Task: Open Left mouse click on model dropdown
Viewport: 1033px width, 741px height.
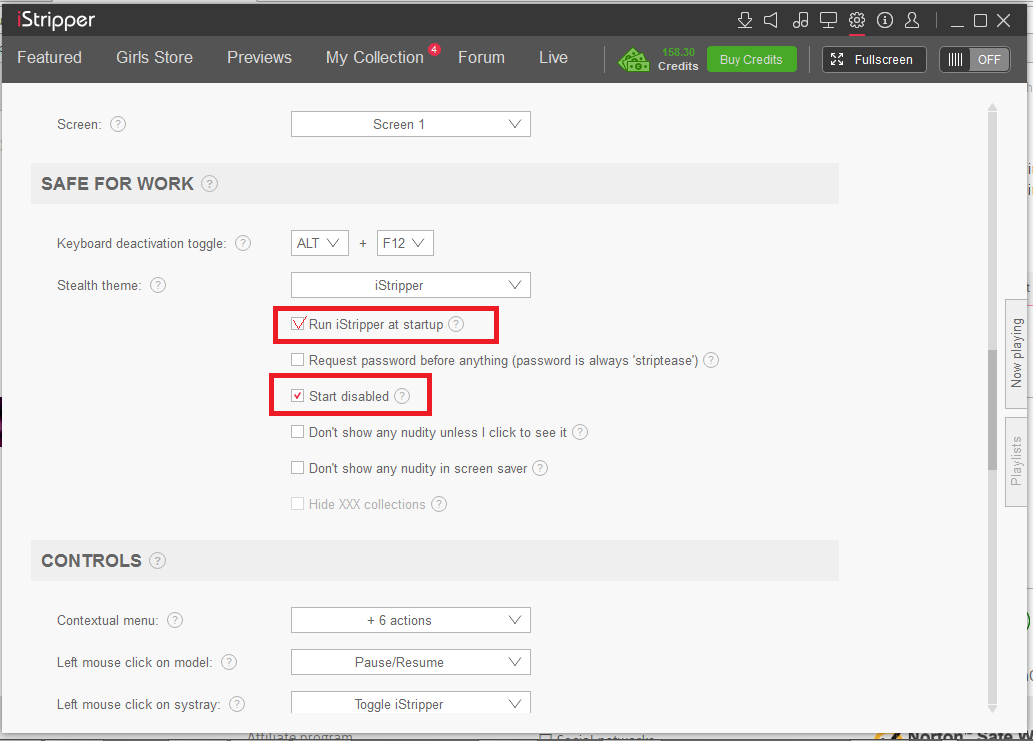Action: pyautogui.click(x=410, y=662)
